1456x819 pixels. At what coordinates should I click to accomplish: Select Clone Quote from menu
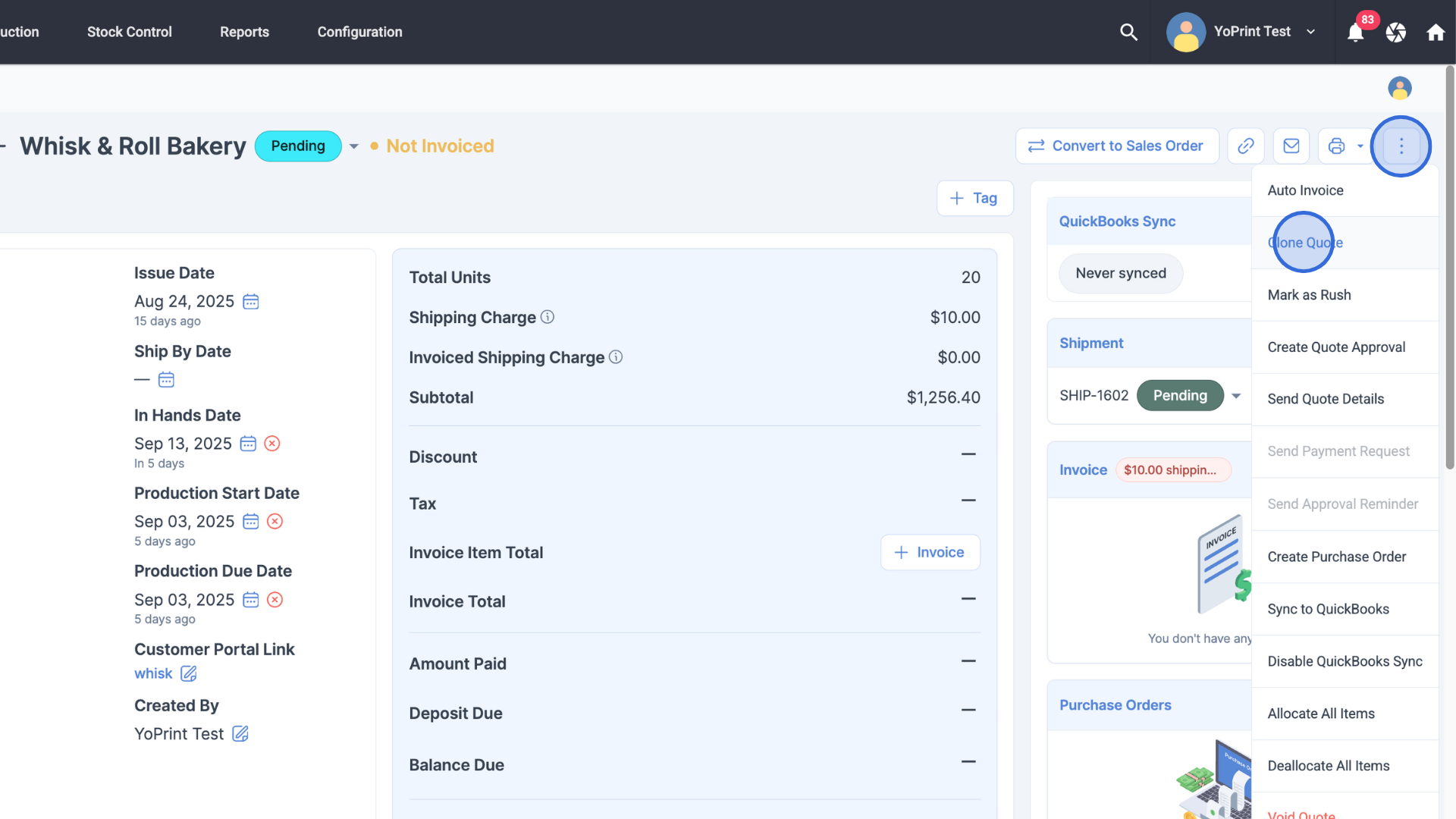(x=1305, y=243)
